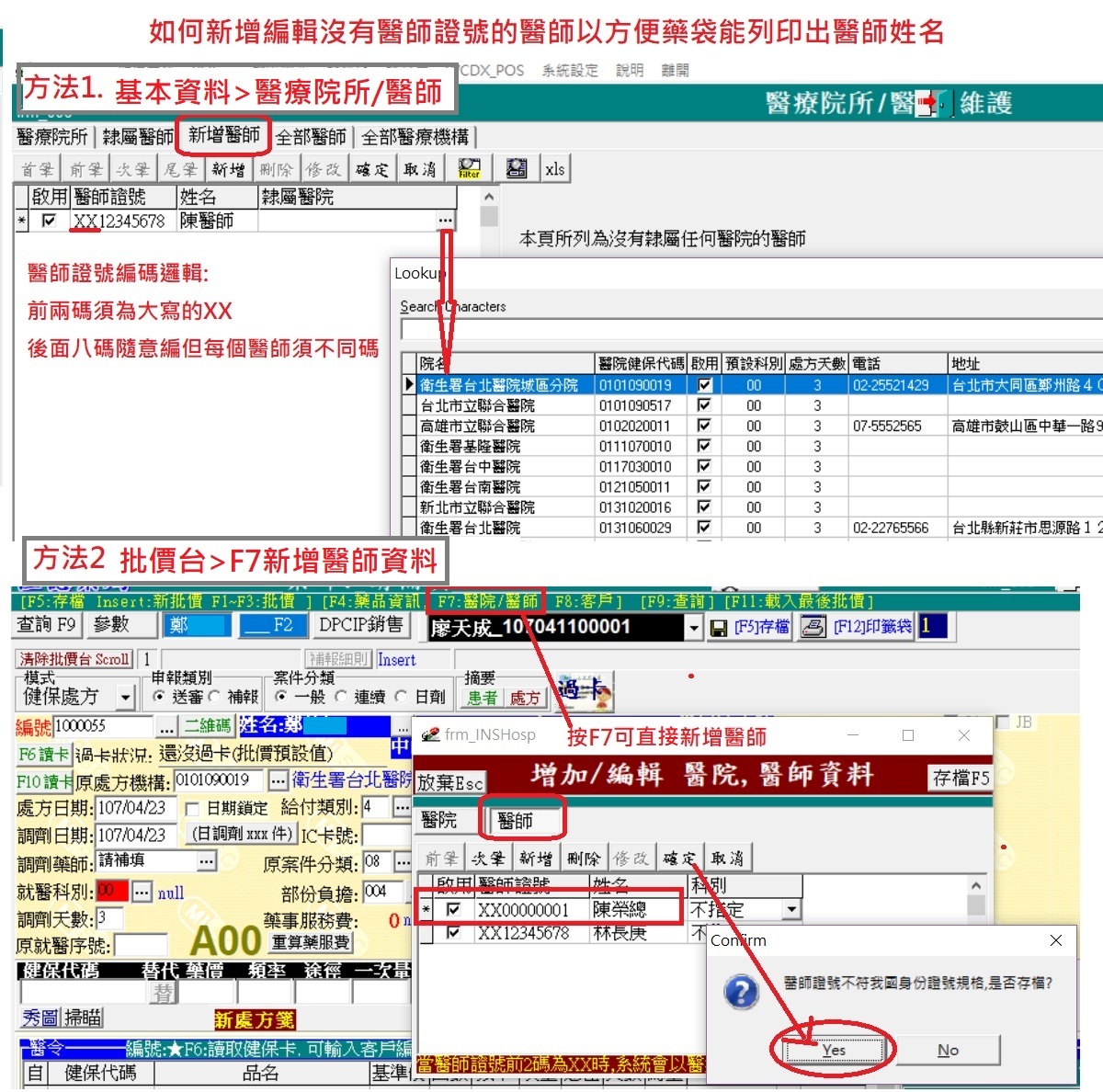Viewport: 1103px width, 1092px height.
Task: Click Yes in Confirm dialog
Action: click(x=834, y=1050)
